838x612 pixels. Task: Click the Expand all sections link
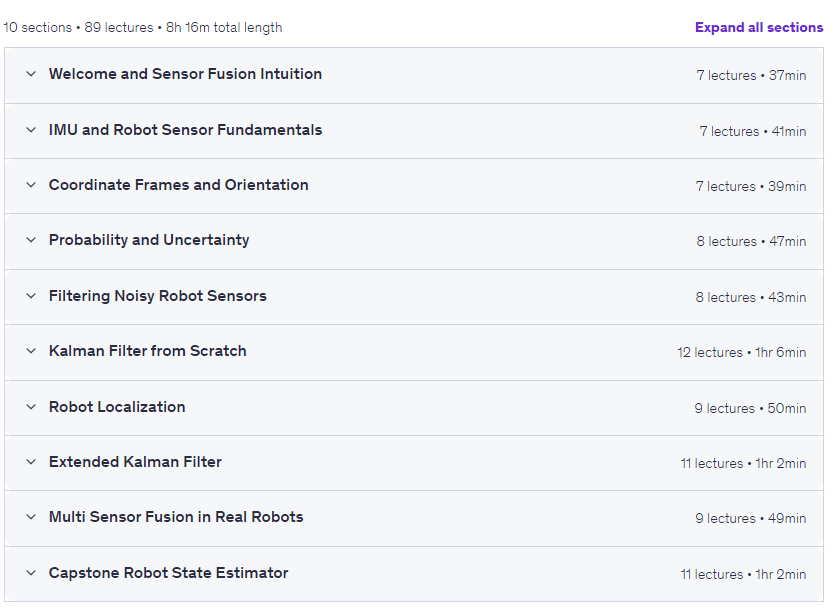759,27
